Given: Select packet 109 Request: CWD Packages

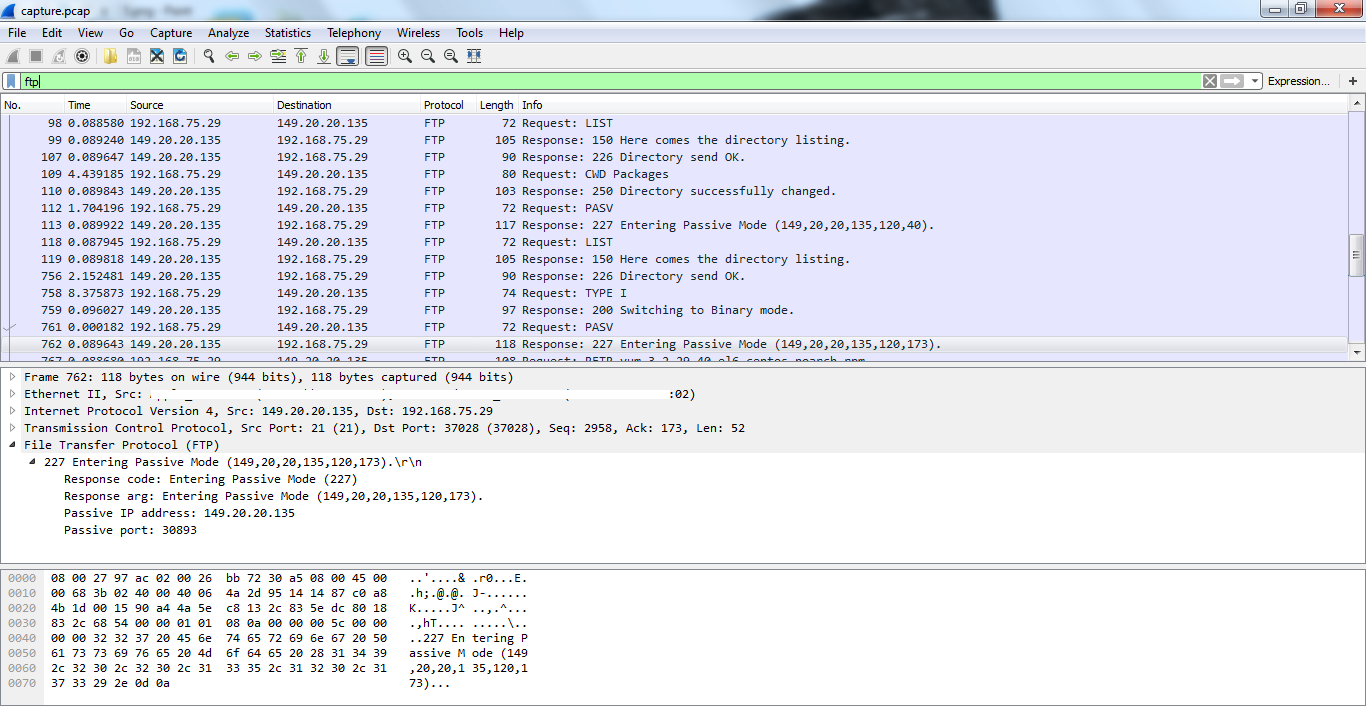Looking at the screenshot, I should click(674, 174).
